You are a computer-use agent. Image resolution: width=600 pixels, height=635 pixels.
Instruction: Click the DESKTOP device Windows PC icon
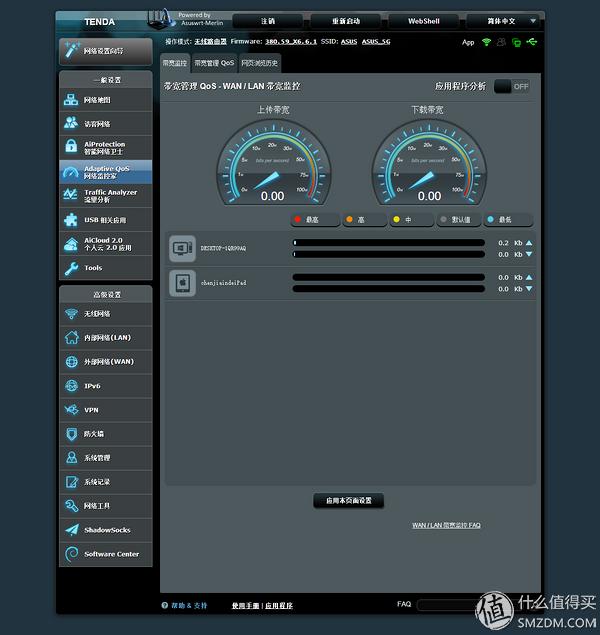click(x=181, y=248)
